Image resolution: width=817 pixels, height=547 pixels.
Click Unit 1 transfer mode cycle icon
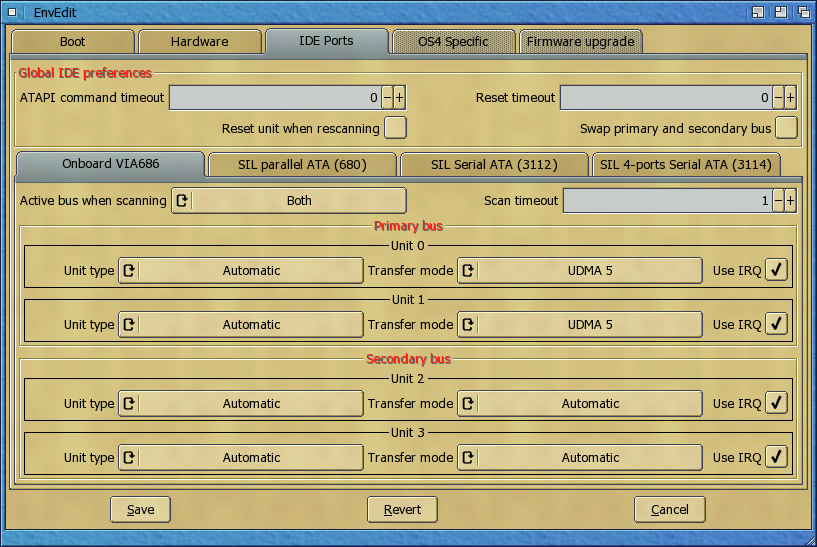pyautogui.click(x=468, y=325)
